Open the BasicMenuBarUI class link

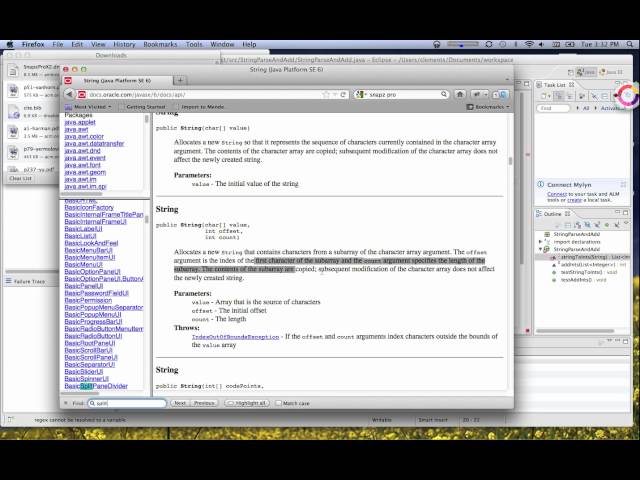pos(88,250)
